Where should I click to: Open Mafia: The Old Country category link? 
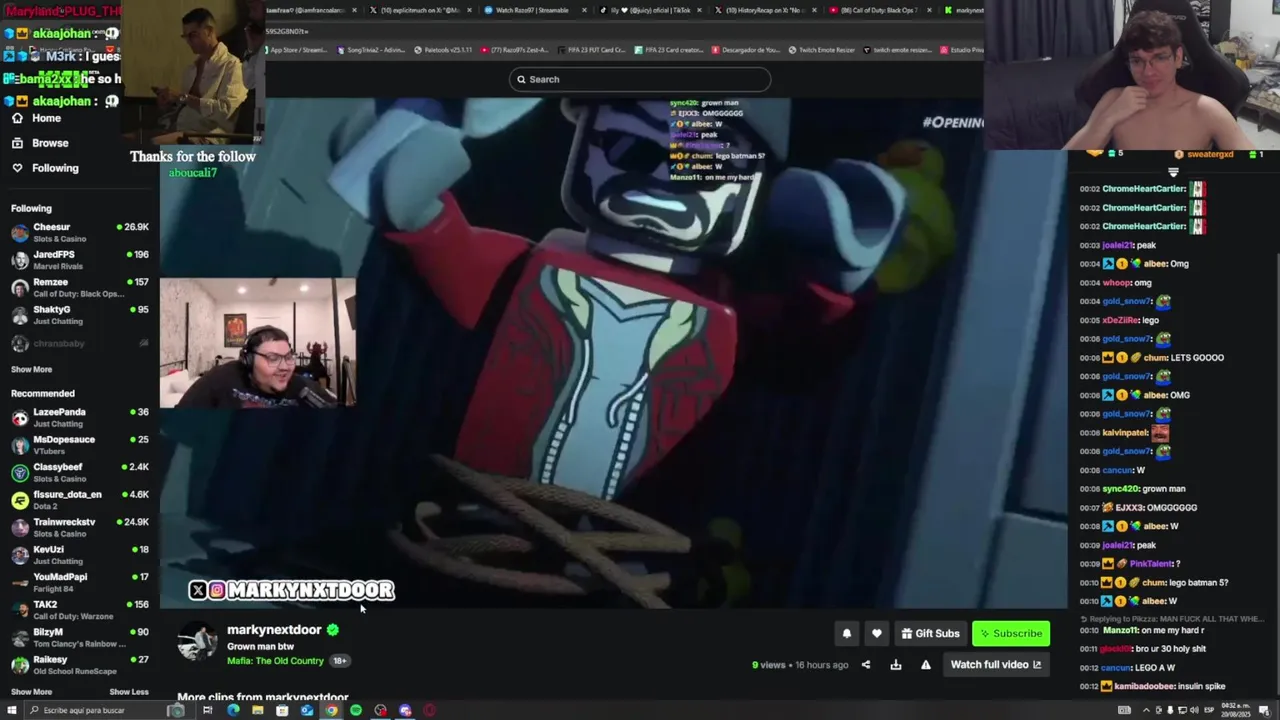(x=275, y=661)
